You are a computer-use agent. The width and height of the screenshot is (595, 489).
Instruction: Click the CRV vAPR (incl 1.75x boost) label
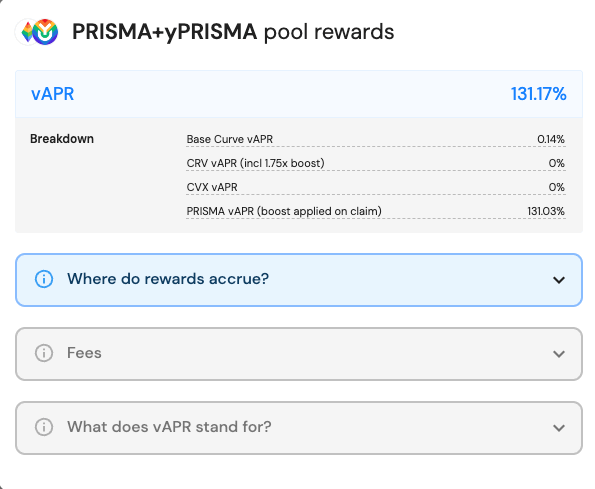click(x=255, y=163)
